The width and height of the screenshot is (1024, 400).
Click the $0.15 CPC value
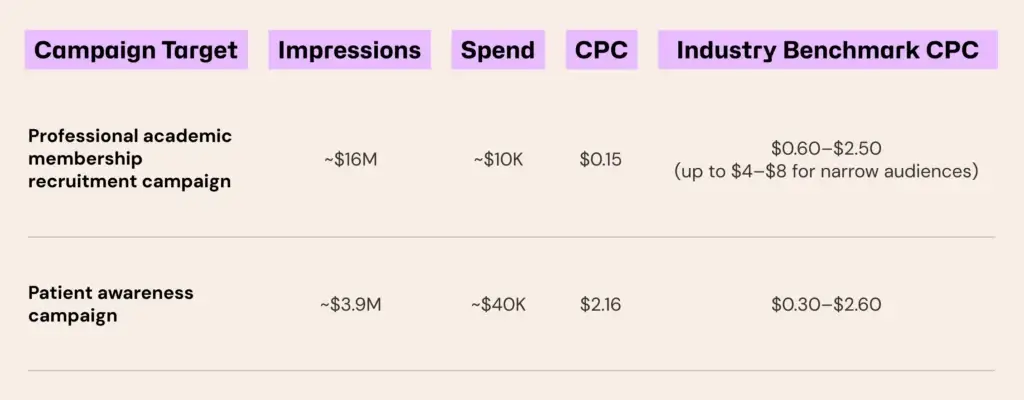600,159
